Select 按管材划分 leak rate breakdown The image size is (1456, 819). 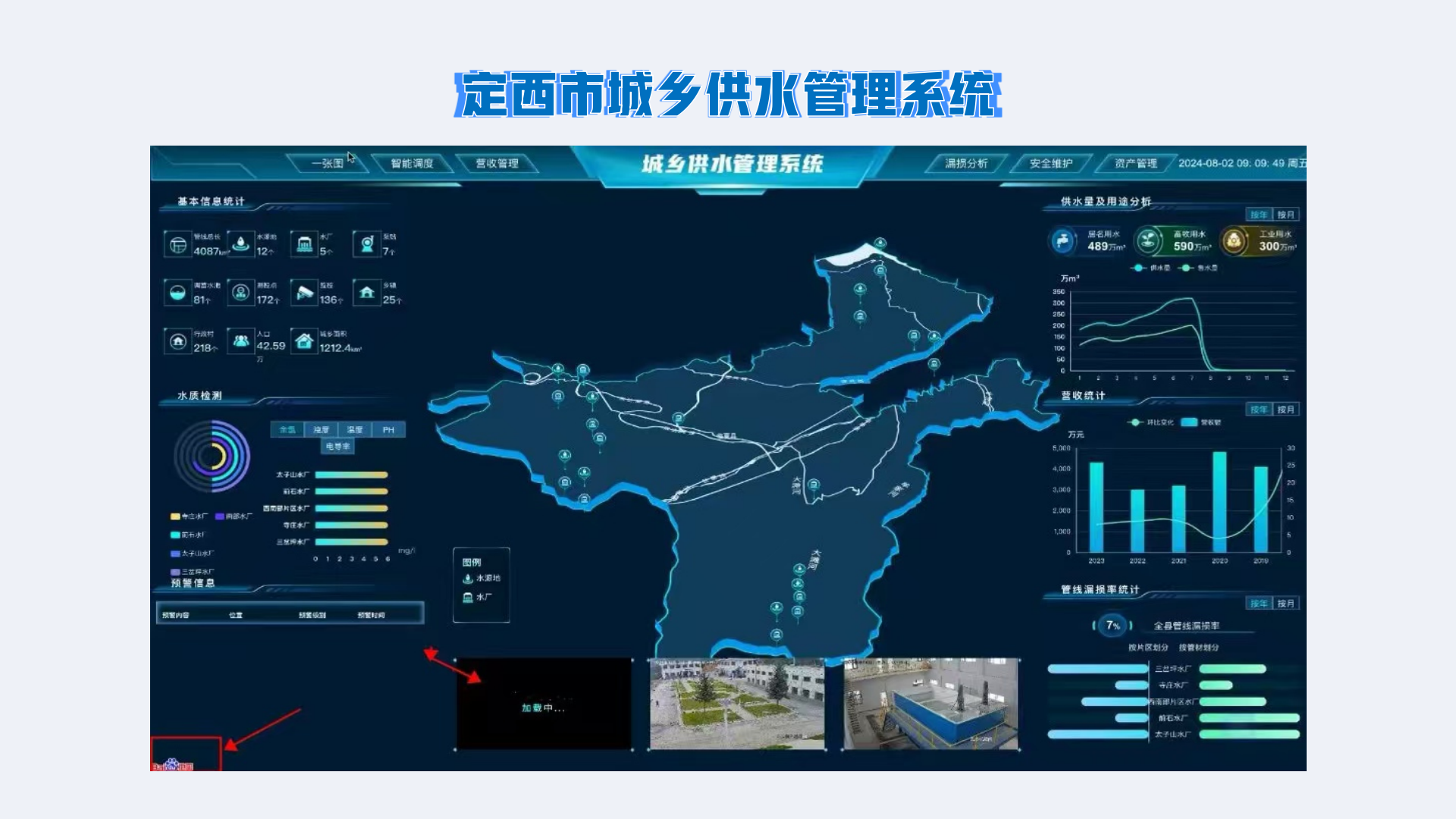point(1198,648)
